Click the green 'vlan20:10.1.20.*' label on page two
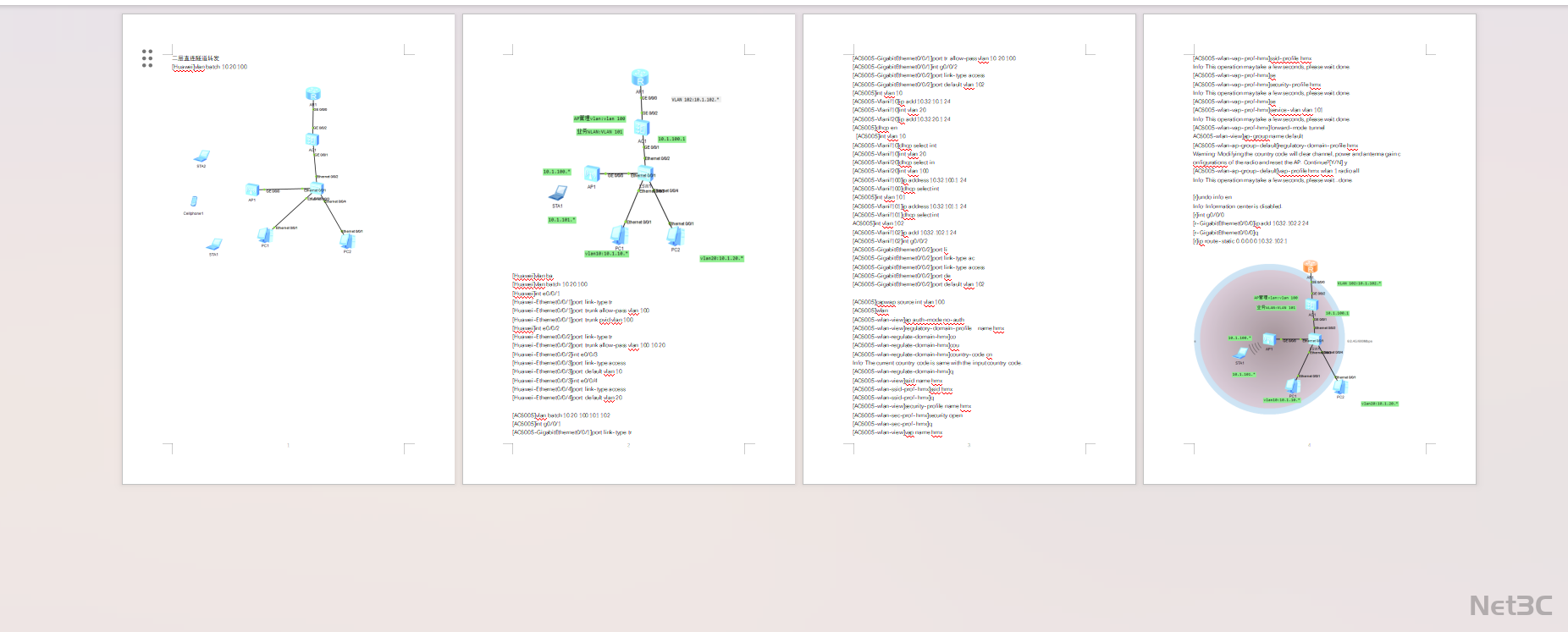This screenshot has width=1568, height=632. coord(721,258)
